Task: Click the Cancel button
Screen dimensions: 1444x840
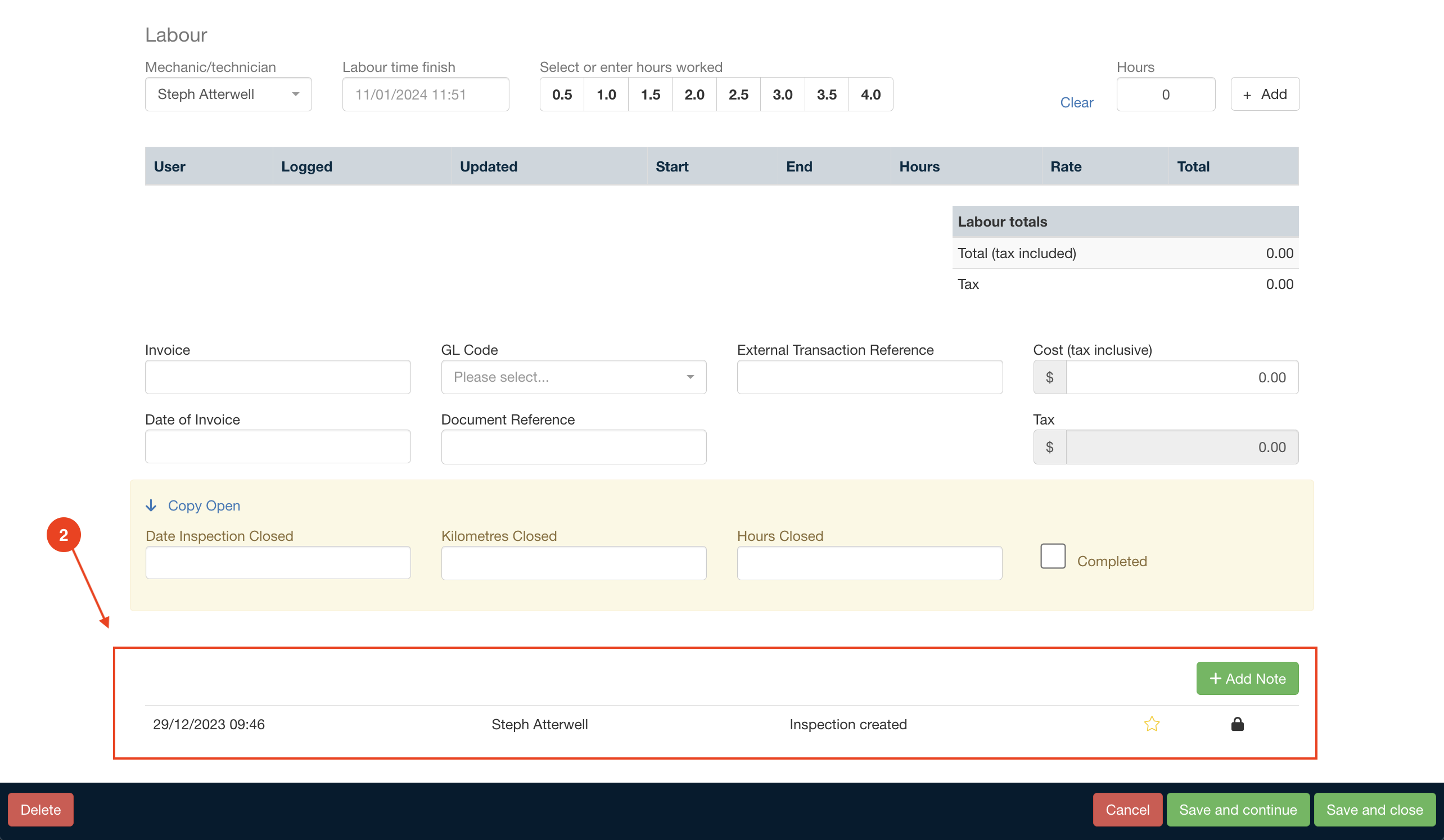Action: 1127,810
